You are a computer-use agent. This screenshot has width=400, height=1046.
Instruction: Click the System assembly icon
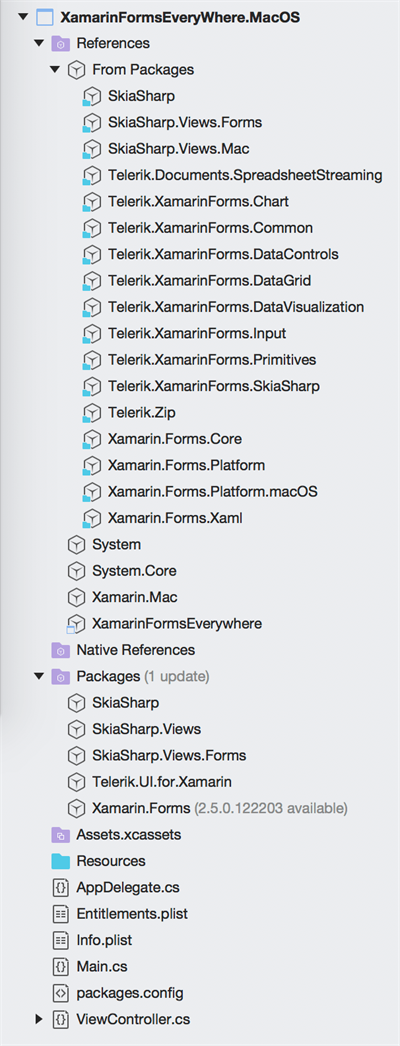click(x=77, y=545)
